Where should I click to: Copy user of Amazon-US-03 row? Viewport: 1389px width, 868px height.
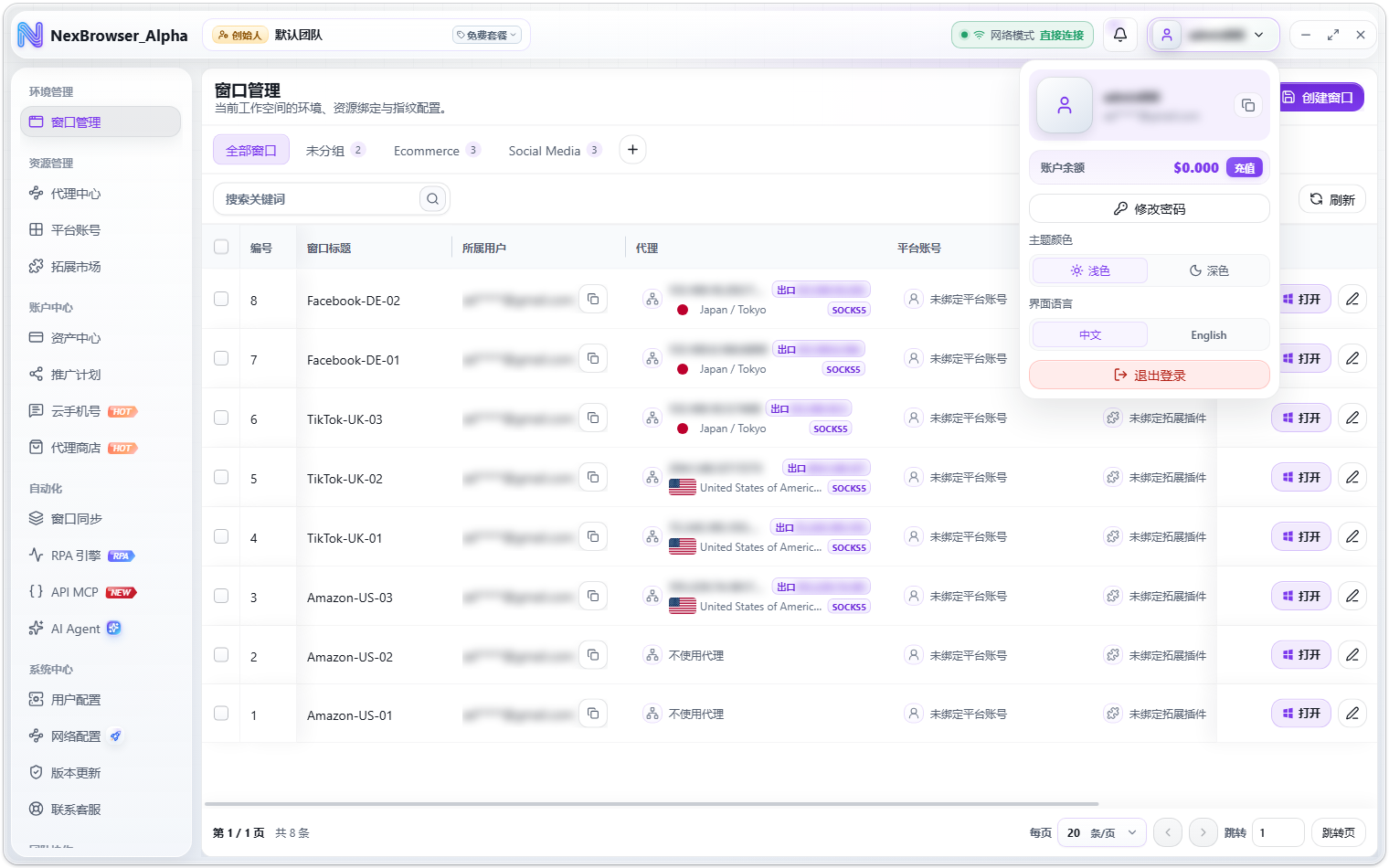coord(593,596)
